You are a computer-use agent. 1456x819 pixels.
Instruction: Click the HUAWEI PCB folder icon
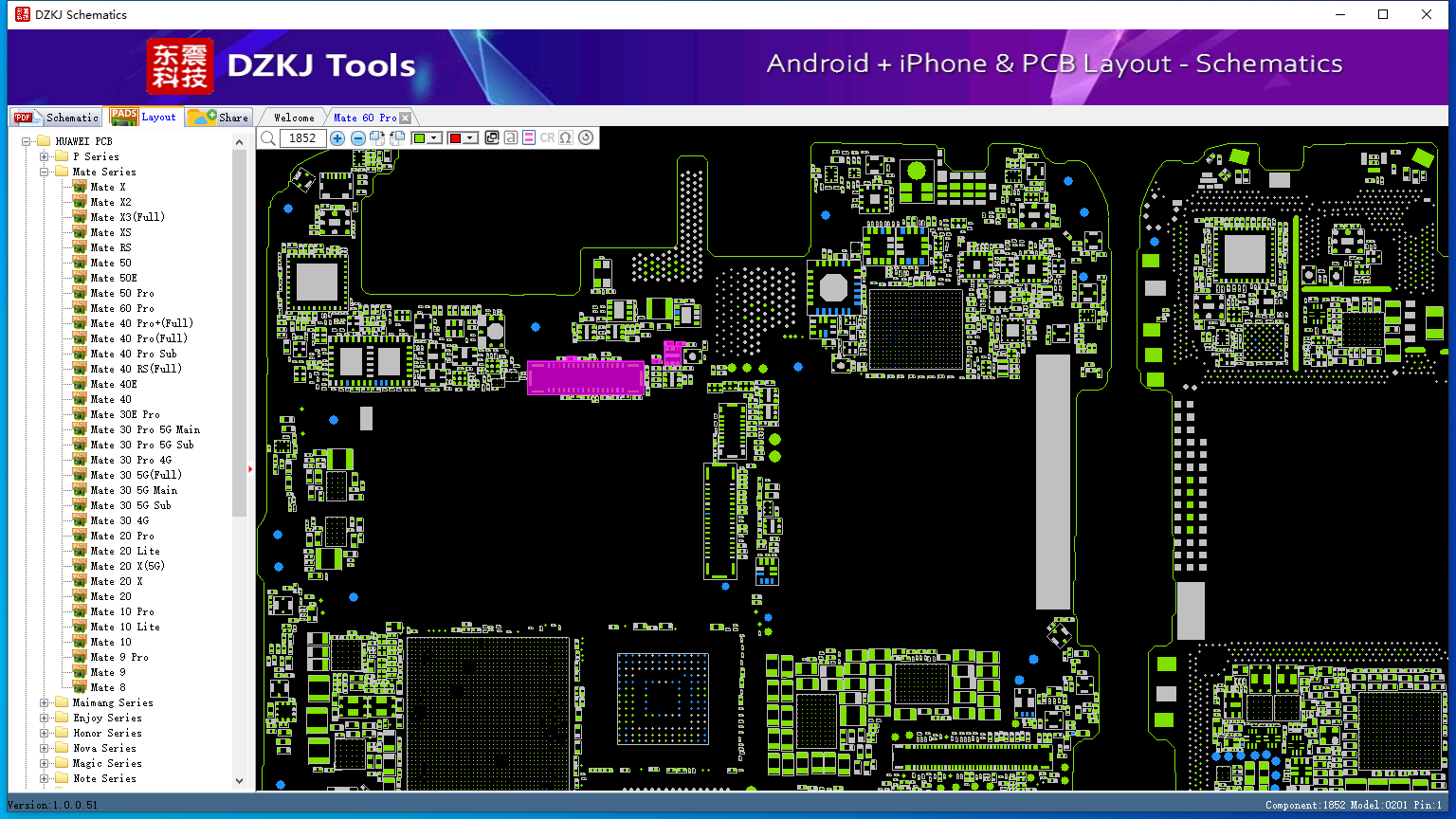(44, 141)
